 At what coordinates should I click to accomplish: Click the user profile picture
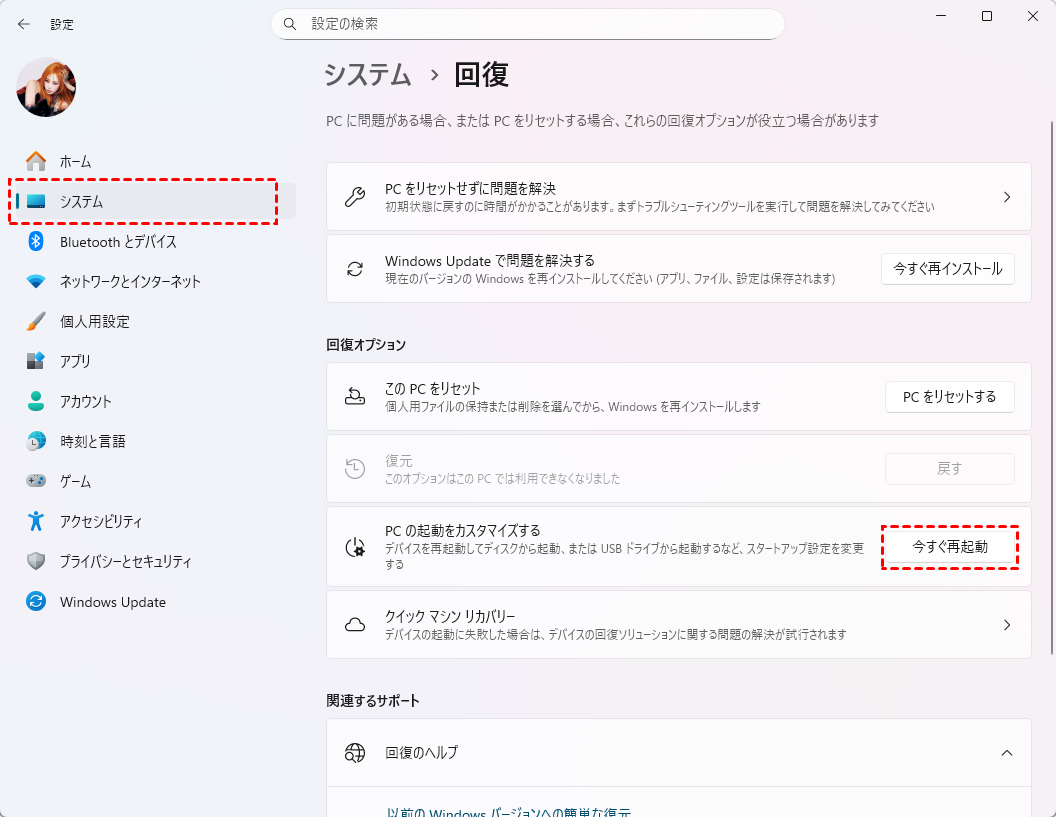[46, 87]
